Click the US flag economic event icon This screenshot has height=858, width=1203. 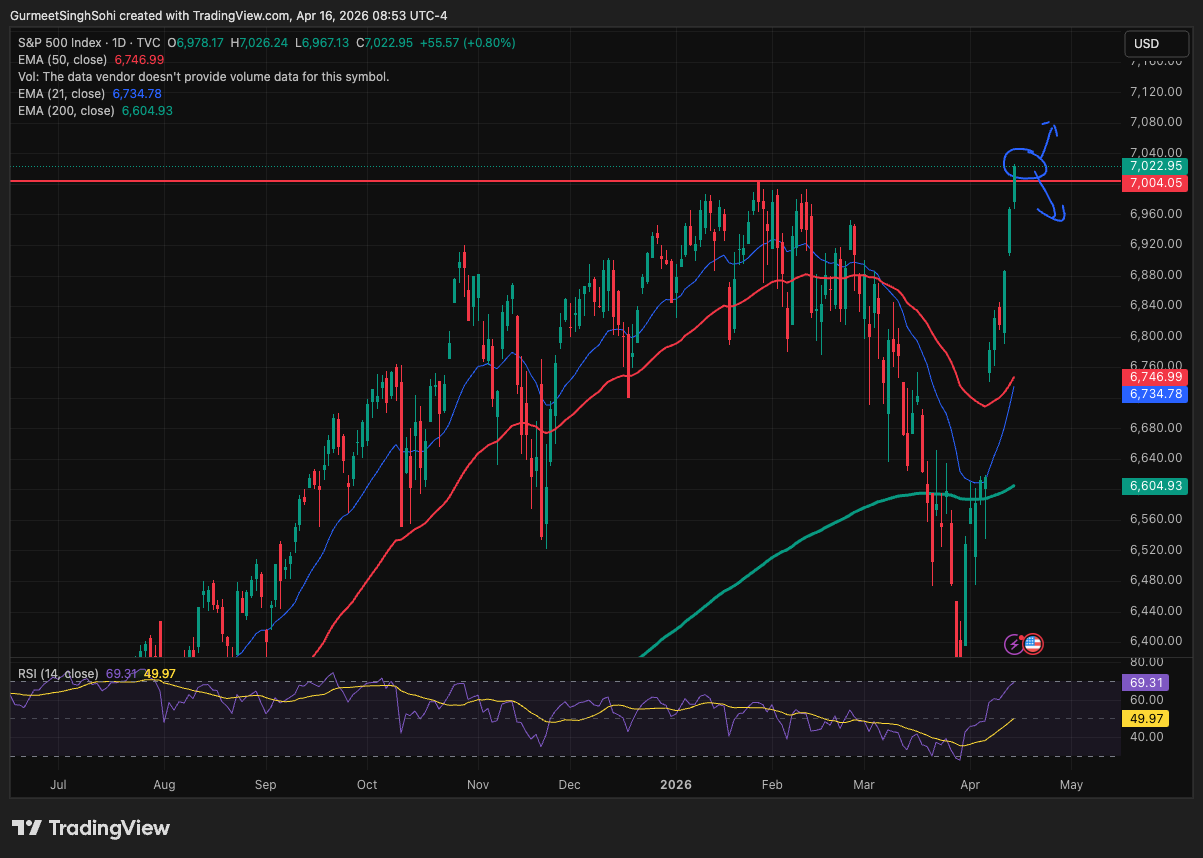tap(1033, 644)
